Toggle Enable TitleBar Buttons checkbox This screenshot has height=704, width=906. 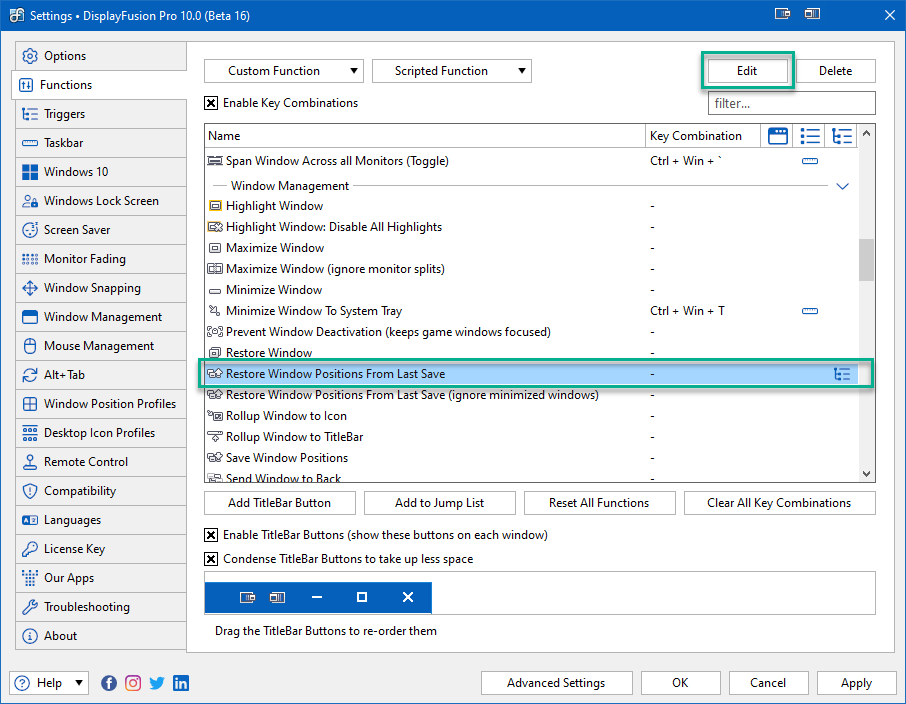(211, 535)
